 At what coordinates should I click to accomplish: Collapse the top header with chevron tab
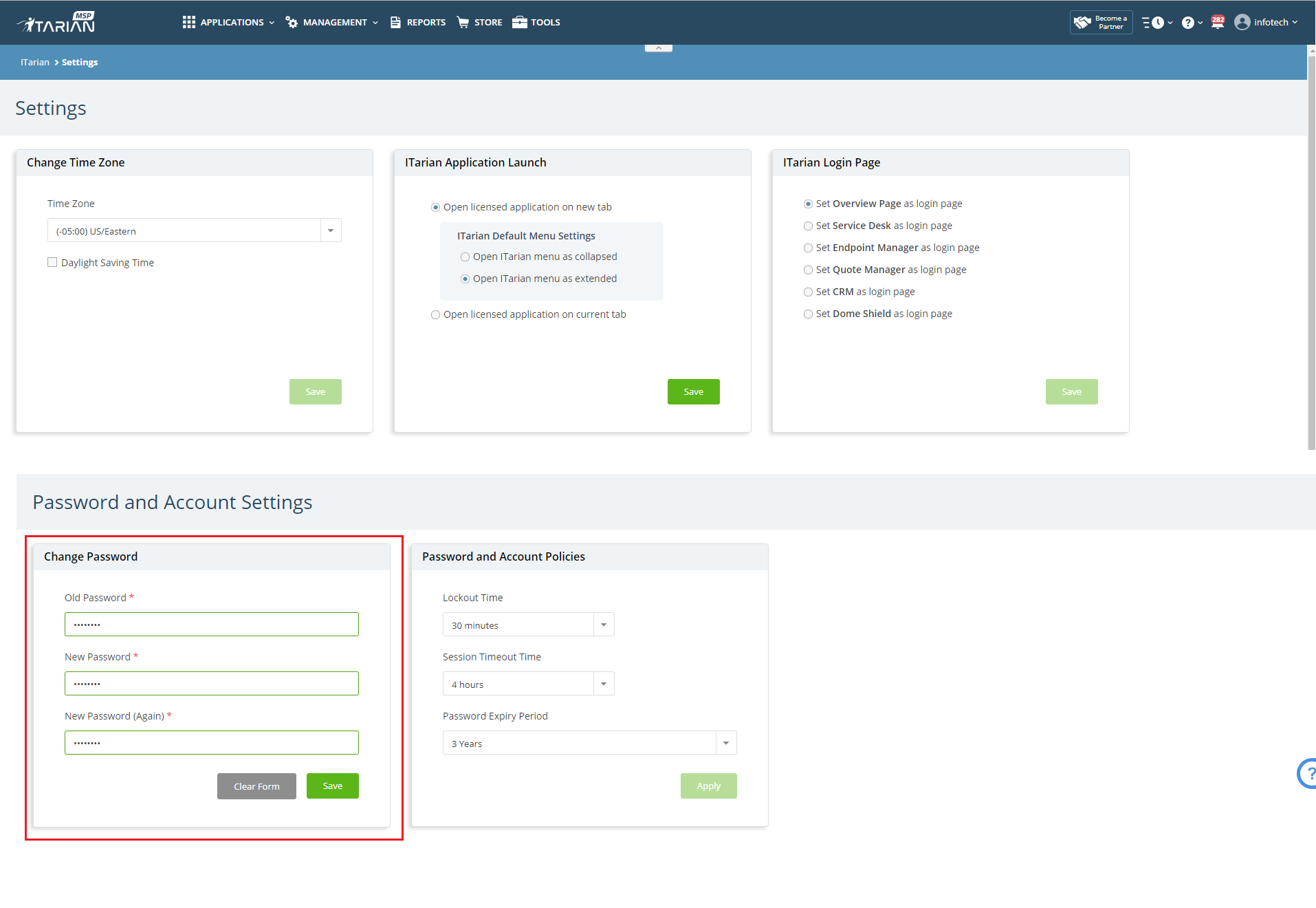(x=659, y=47)
